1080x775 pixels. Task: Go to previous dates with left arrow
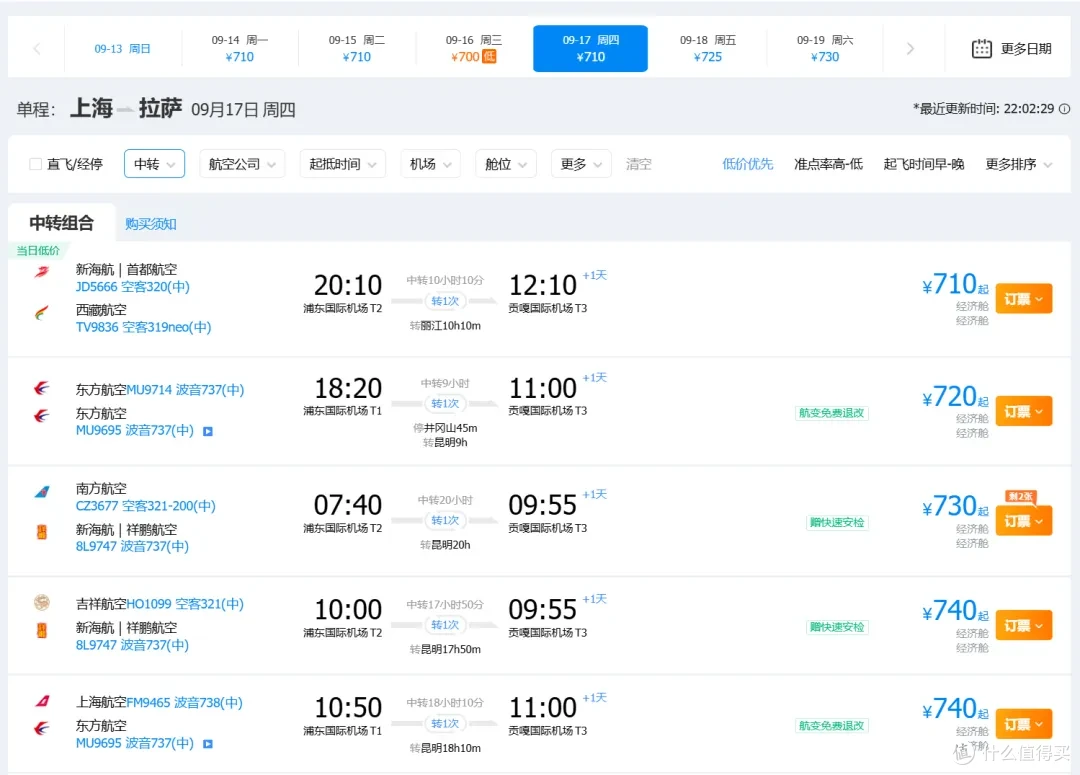pyautogui.click(x=37, y=49)
